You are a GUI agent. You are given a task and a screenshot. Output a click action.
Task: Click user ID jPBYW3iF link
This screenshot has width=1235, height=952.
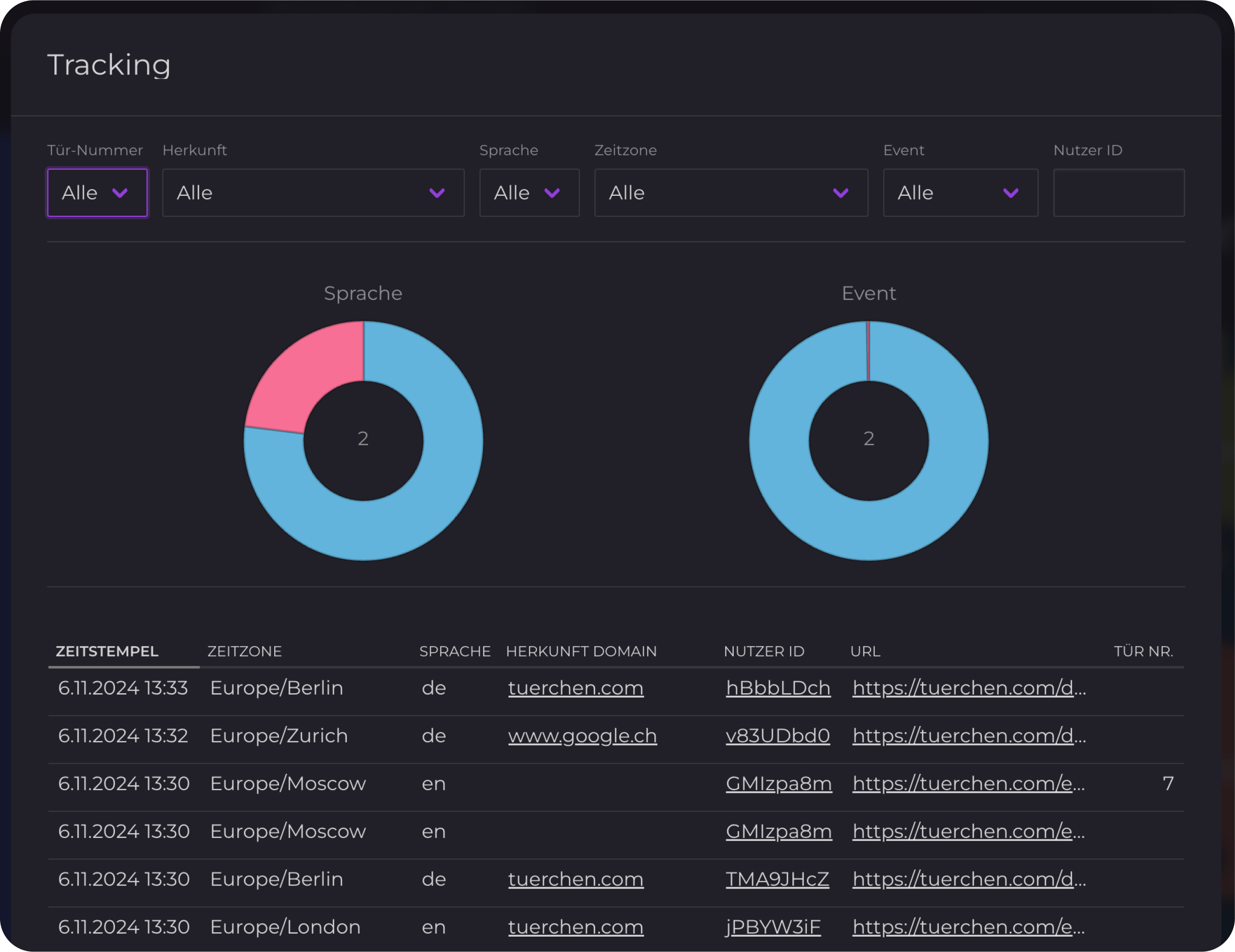(x=773, y=927)
